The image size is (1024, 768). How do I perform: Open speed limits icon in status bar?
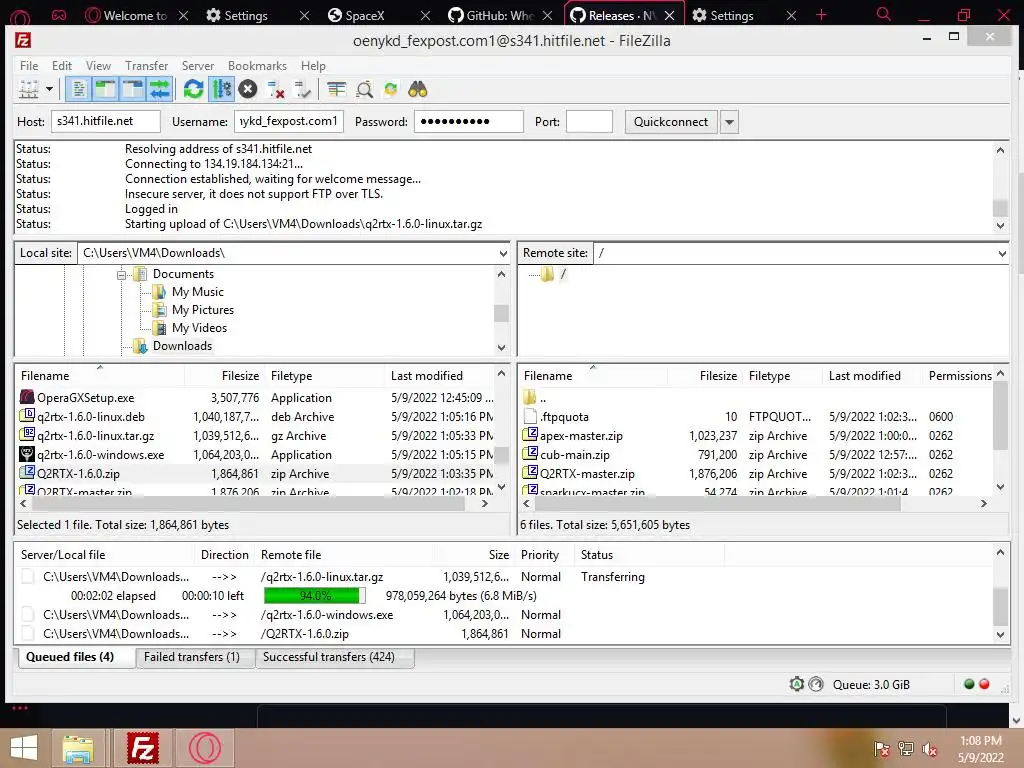coord(816,684)
